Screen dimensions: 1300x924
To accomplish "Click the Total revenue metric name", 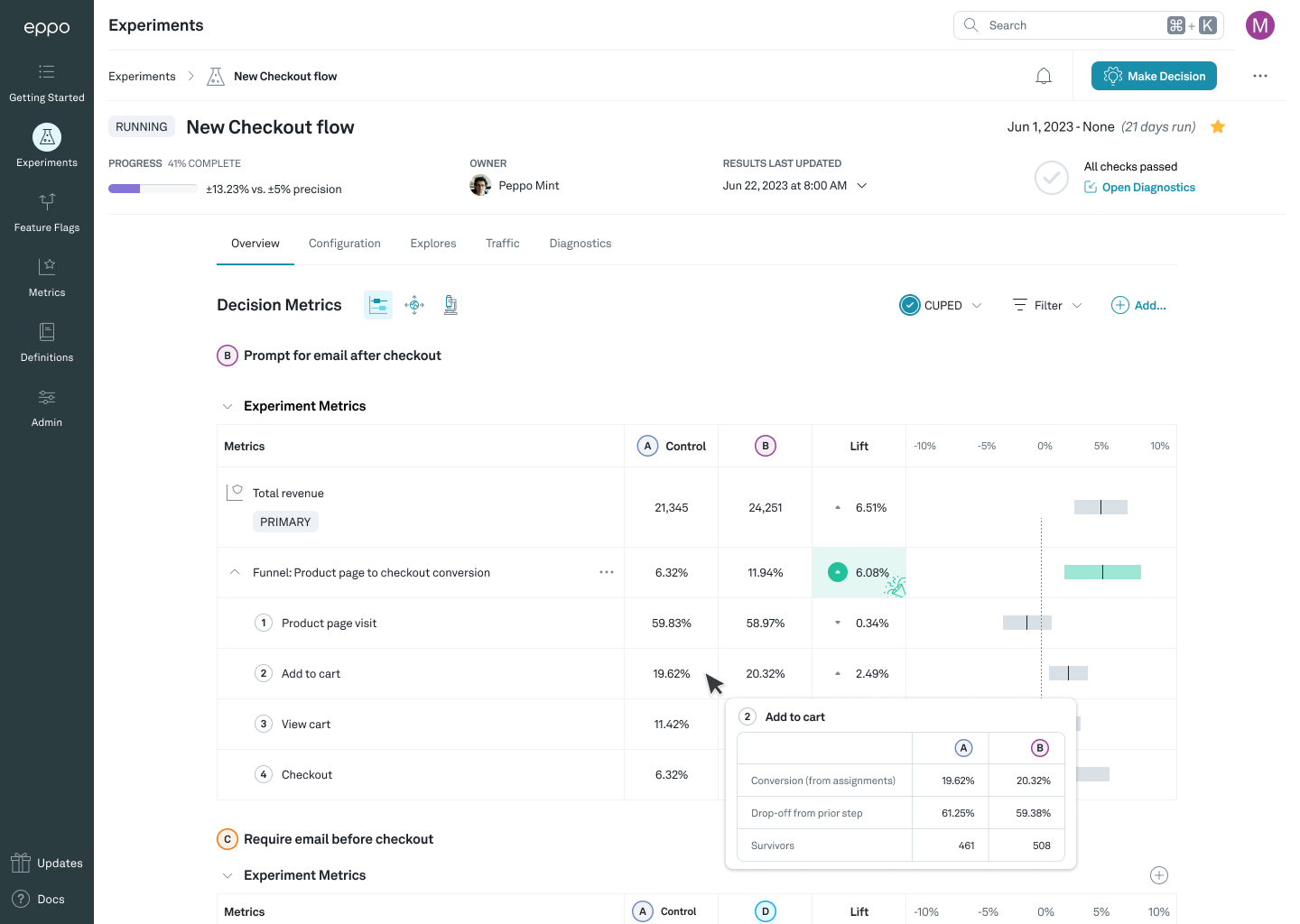I will click(288, 494).
